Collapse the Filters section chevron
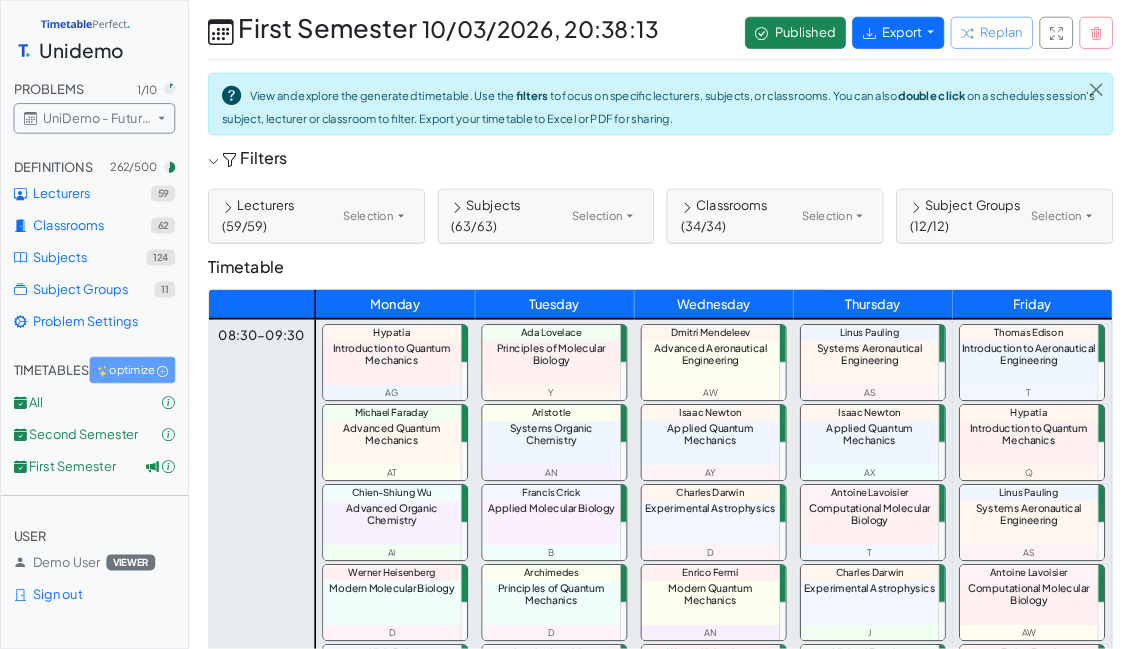Image resolution: width=1132 pixels, height=649 pixels. 213,161
